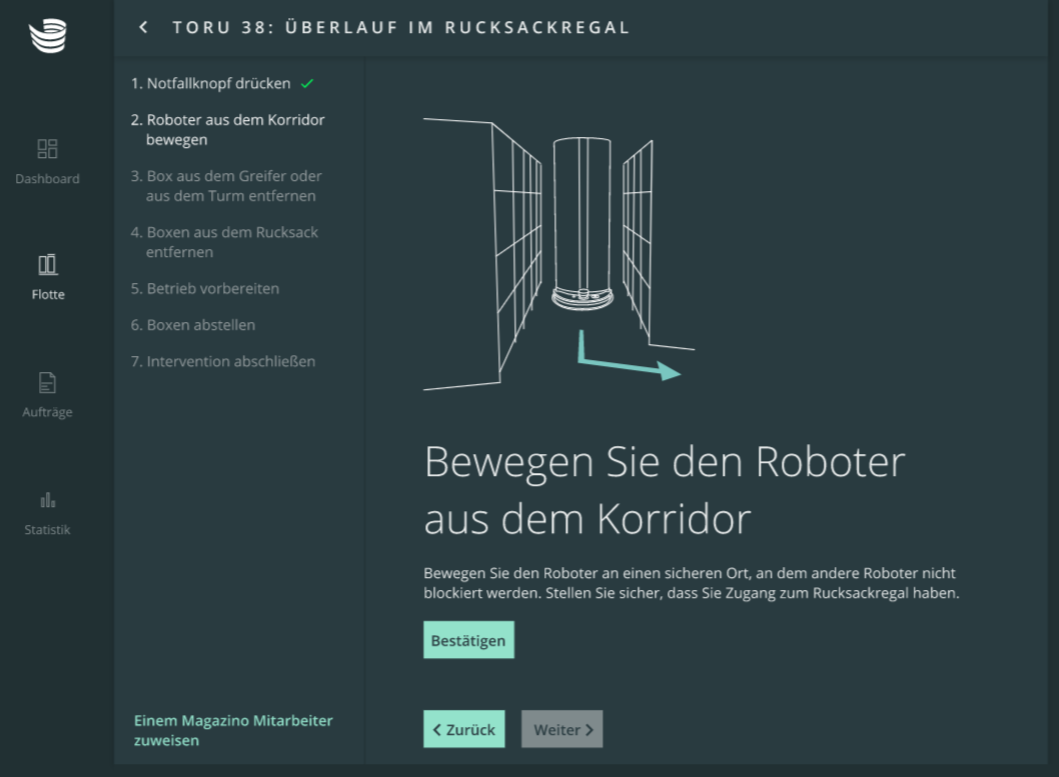Click the page title TORU 38: Überlauf im Rucksackregal
The width and height of the screenshot is (1059, 777).
[401, 27]
